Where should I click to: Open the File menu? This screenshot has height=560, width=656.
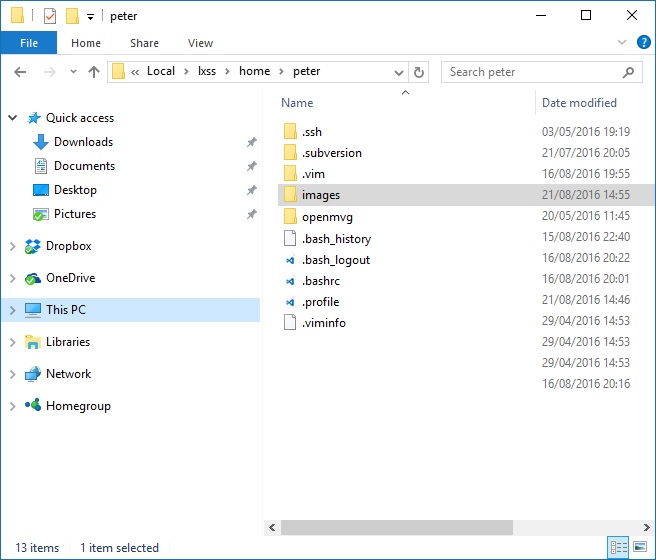[x=29, y=43]
